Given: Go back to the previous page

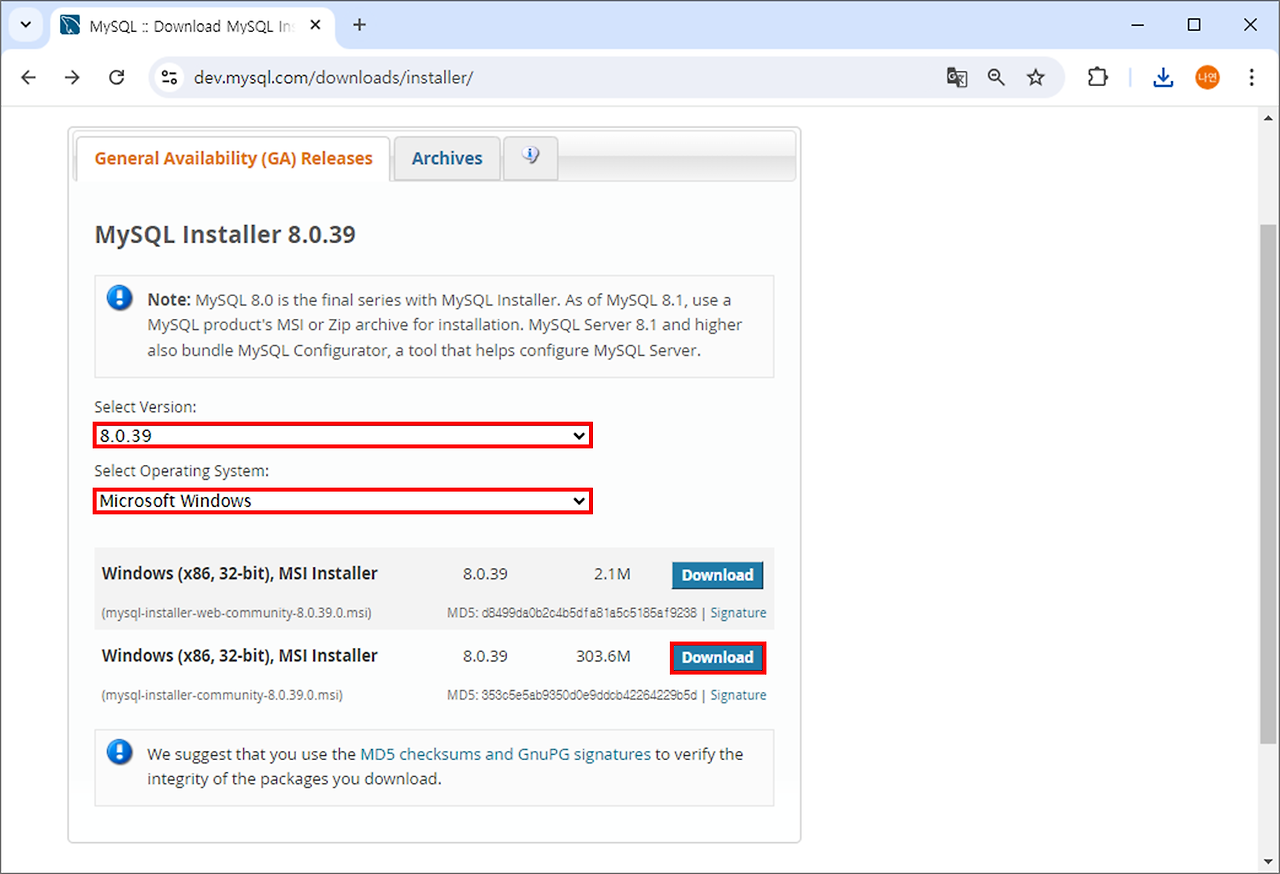Looking at the screenshot, I should point(28,77).
